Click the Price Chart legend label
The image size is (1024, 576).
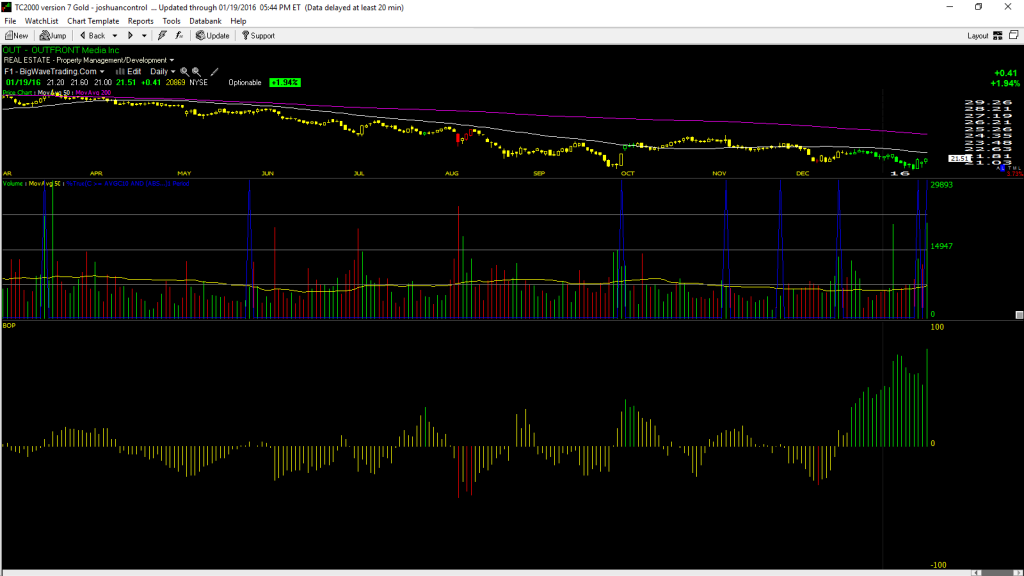coord(18,93)
